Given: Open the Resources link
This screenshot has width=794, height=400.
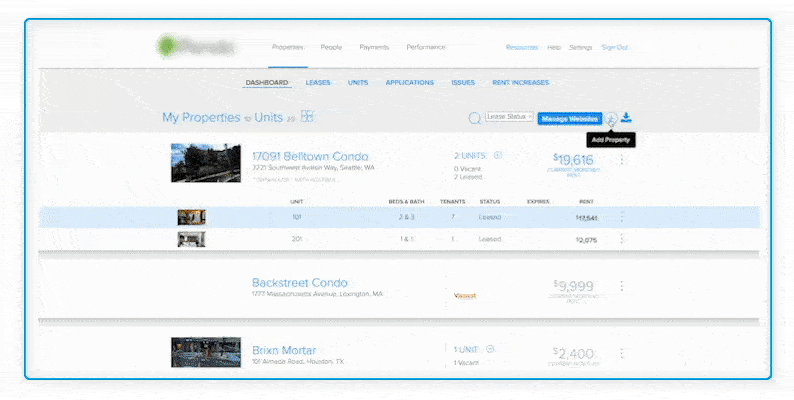Looking at the screenshot, I should click(522, 48).
